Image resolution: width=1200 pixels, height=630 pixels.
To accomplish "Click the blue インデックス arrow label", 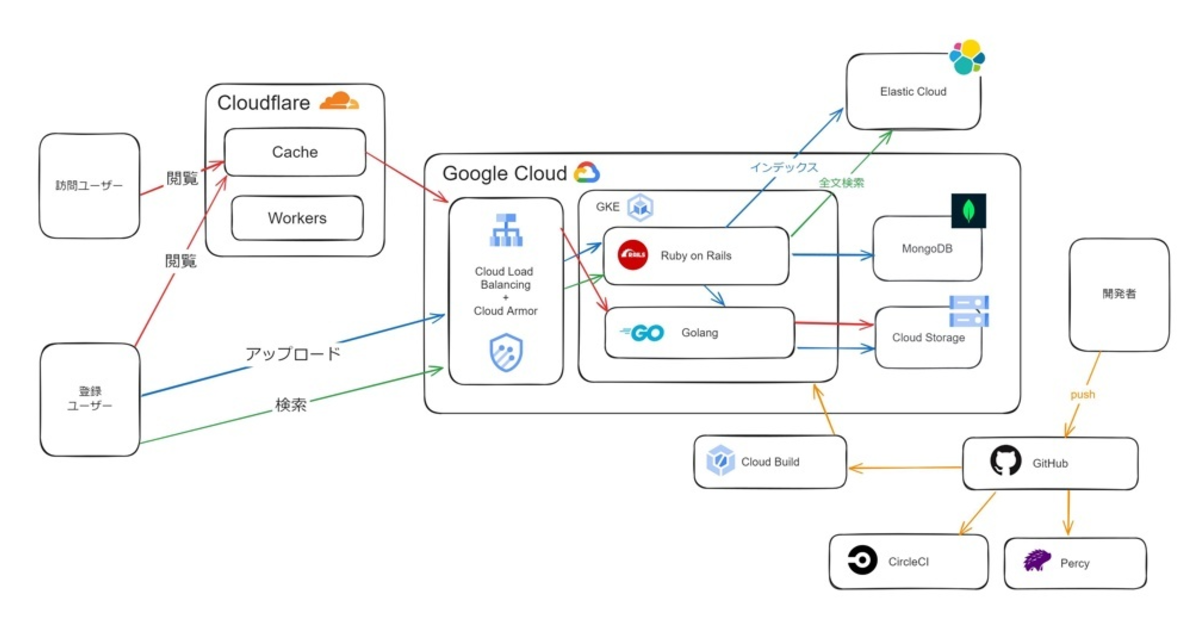I will tap(784, 168).
